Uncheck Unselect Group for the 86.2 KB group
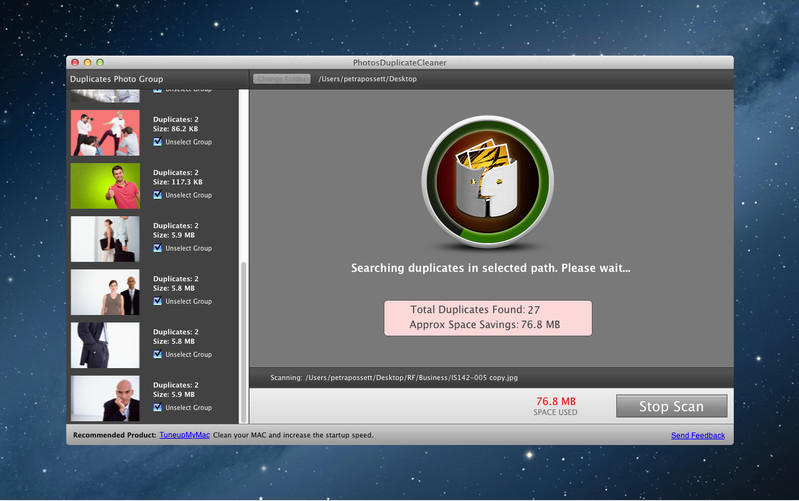 157,142
